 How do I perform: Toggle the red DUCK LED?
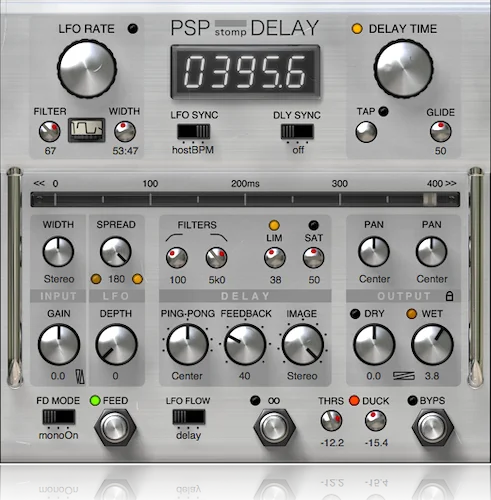354,400
